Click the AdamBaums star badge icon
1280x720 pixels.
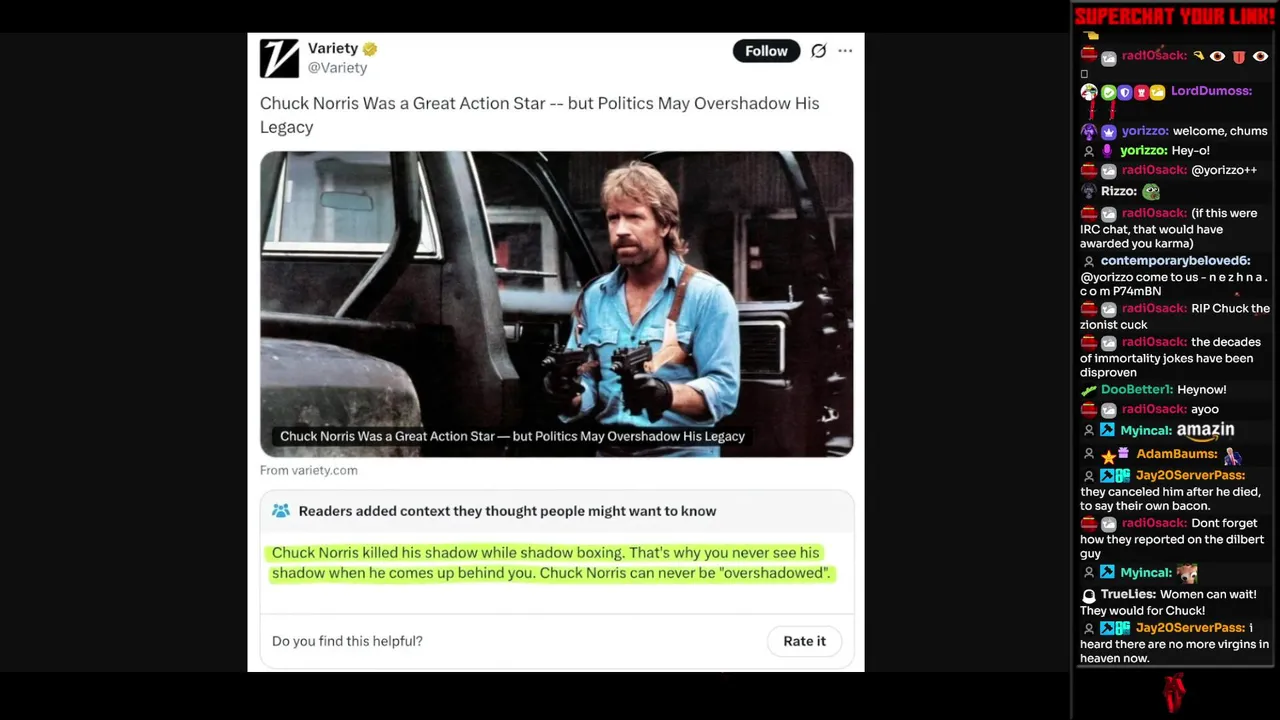[x=1108, y=456]
